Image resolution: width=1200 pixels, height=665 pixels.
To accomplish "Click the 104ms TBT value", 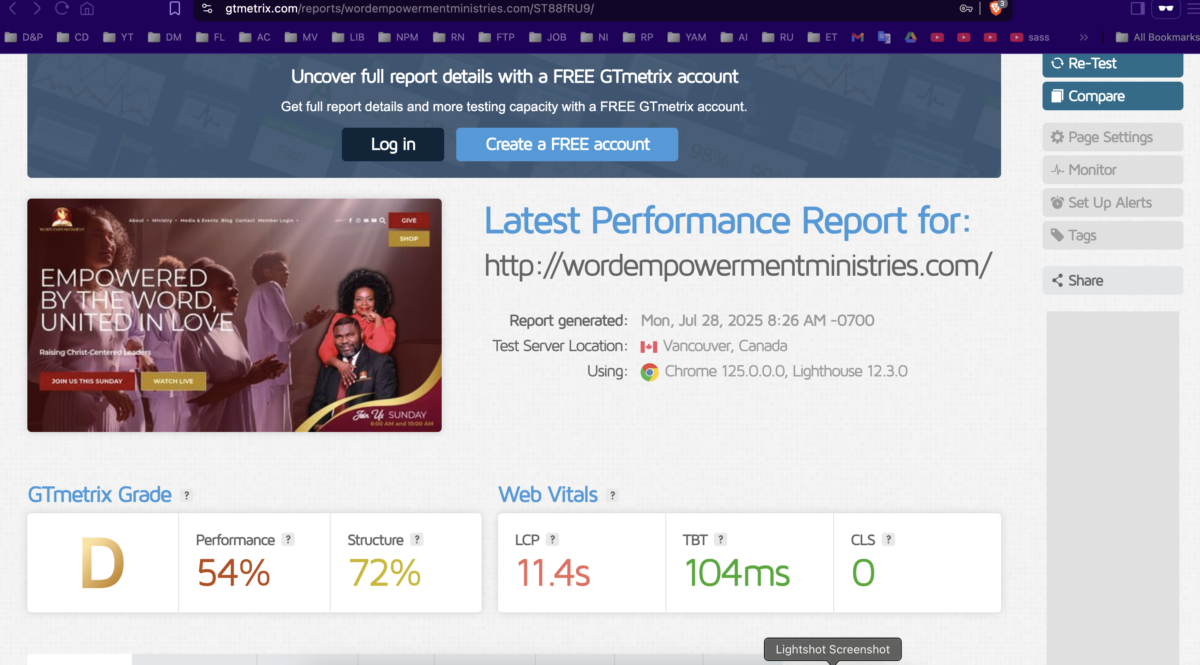I will [737, 573].
